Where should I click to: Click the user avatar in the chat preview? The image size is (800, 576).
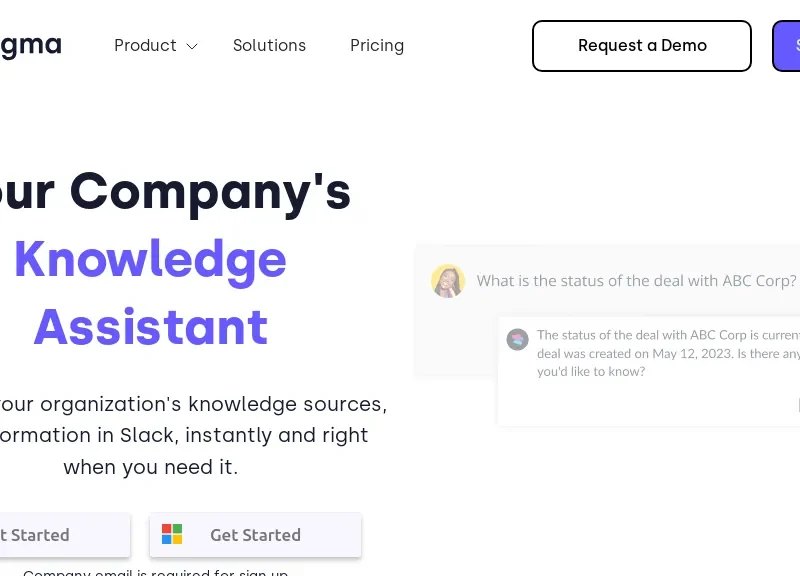448,281
